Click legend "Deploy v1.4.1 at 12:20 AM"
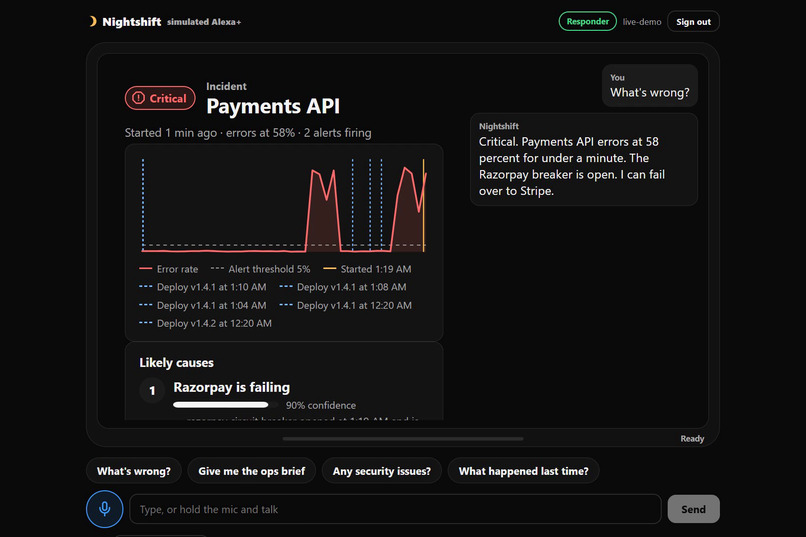Image resolution: width=806 pixels, height=537 pixels. (x=345, y=305)
